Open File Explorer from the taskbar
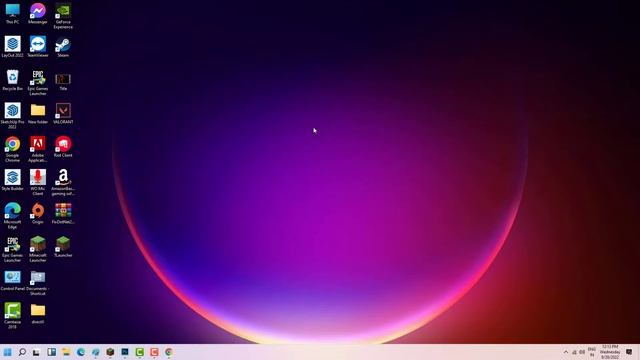Screen dimensions: 640x360 click(x=66, y=352)
